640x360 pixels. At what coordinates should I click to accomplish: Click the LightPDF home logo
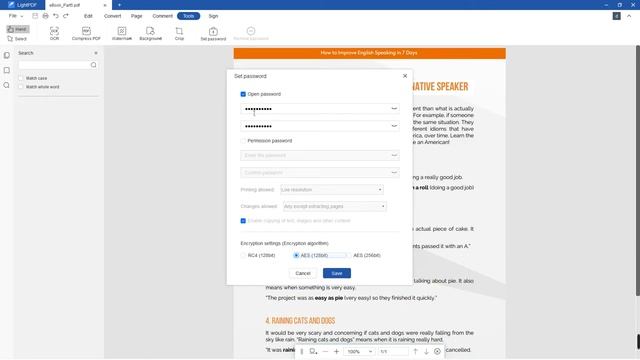pos(22,5)
